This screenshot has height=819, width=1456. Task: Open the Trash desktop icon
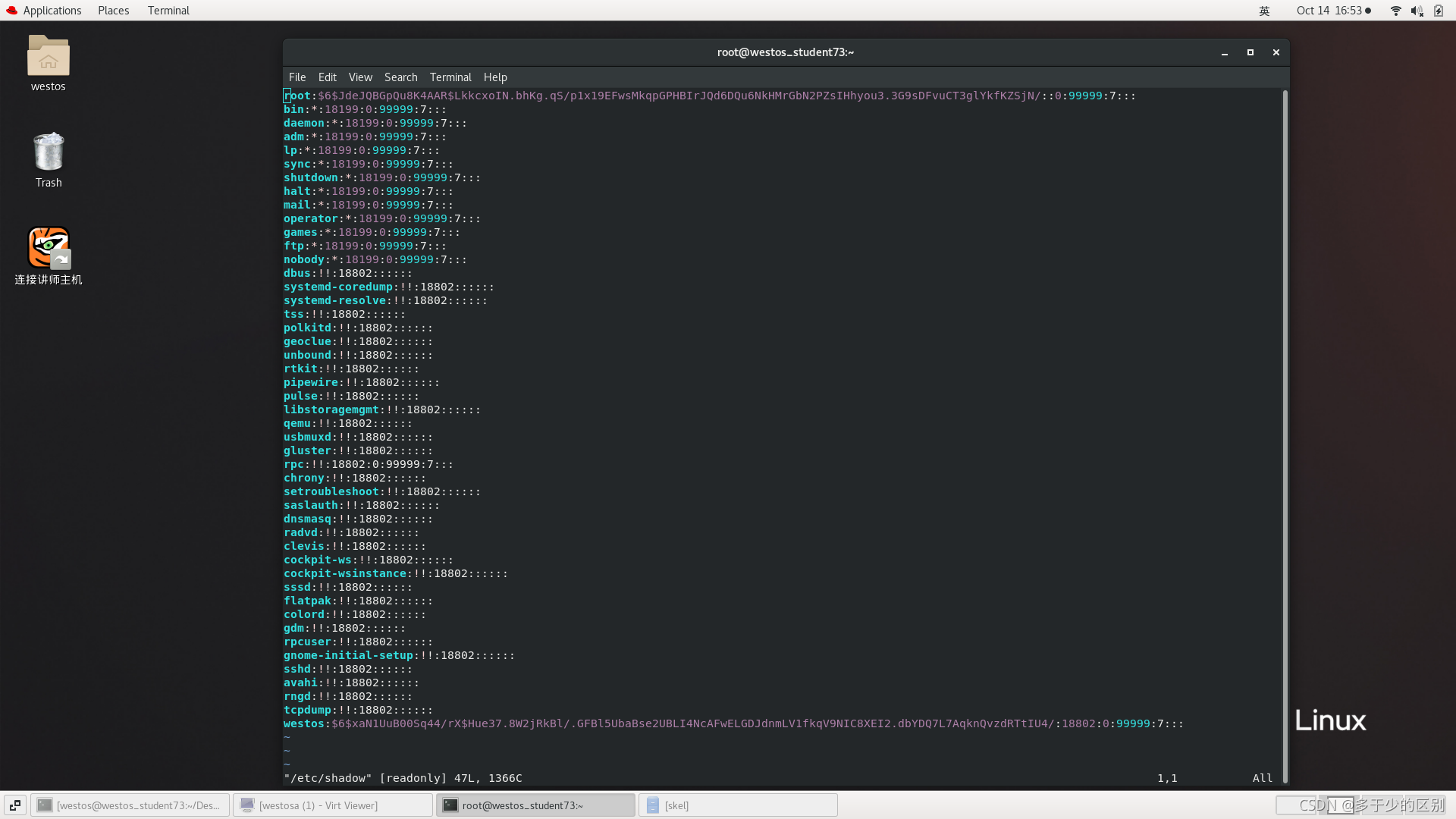point(48,152)
